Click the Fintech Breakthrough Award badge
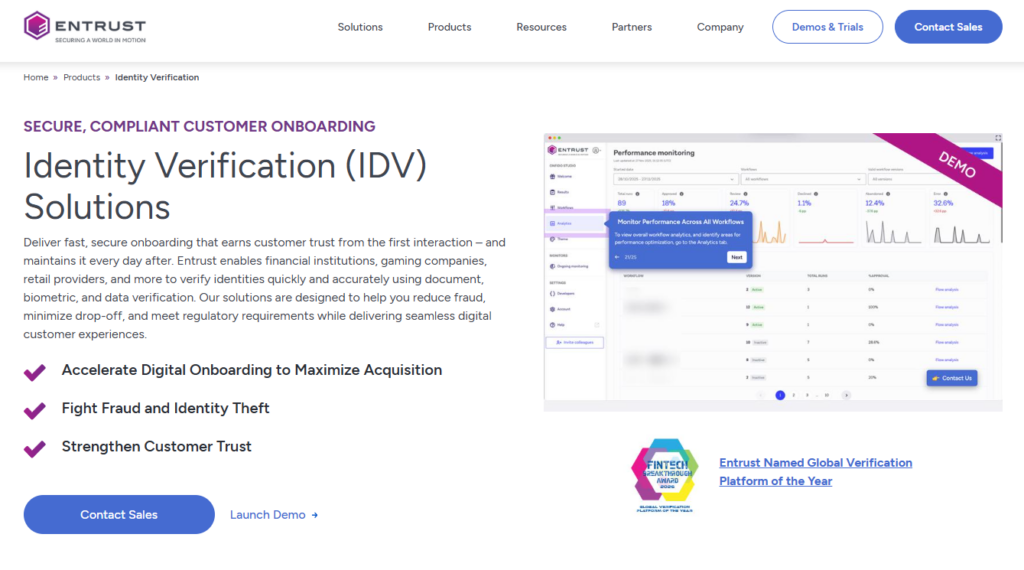Screen dimensions: 1024x570 click(664, 475)
